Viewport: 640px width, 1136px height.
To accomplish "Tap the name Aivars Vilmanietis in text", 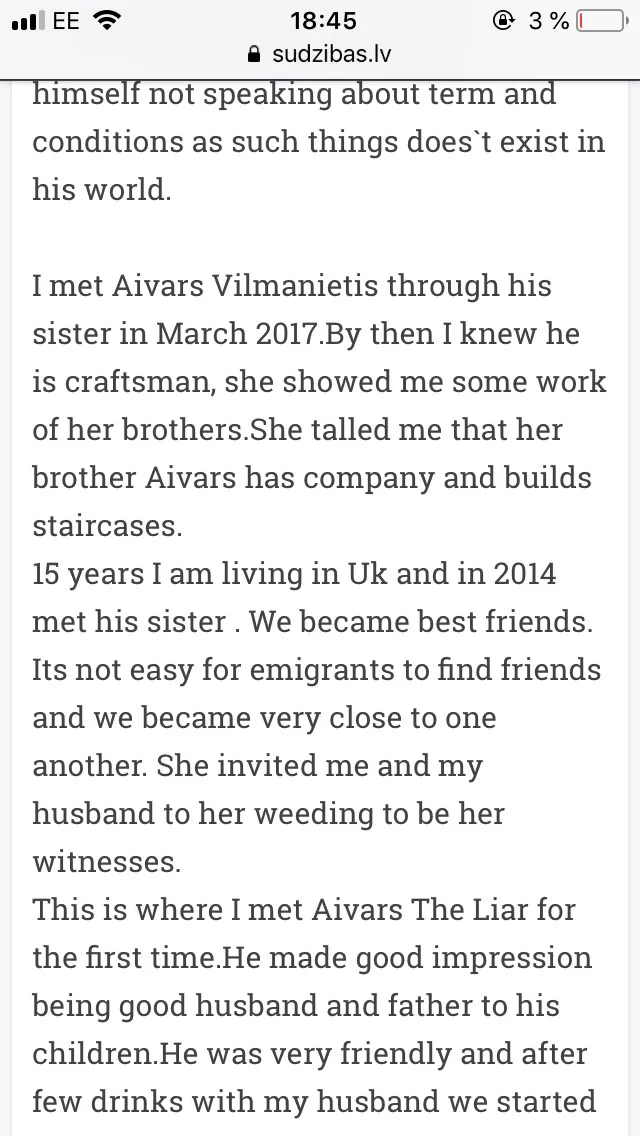I will pos(246,285).
